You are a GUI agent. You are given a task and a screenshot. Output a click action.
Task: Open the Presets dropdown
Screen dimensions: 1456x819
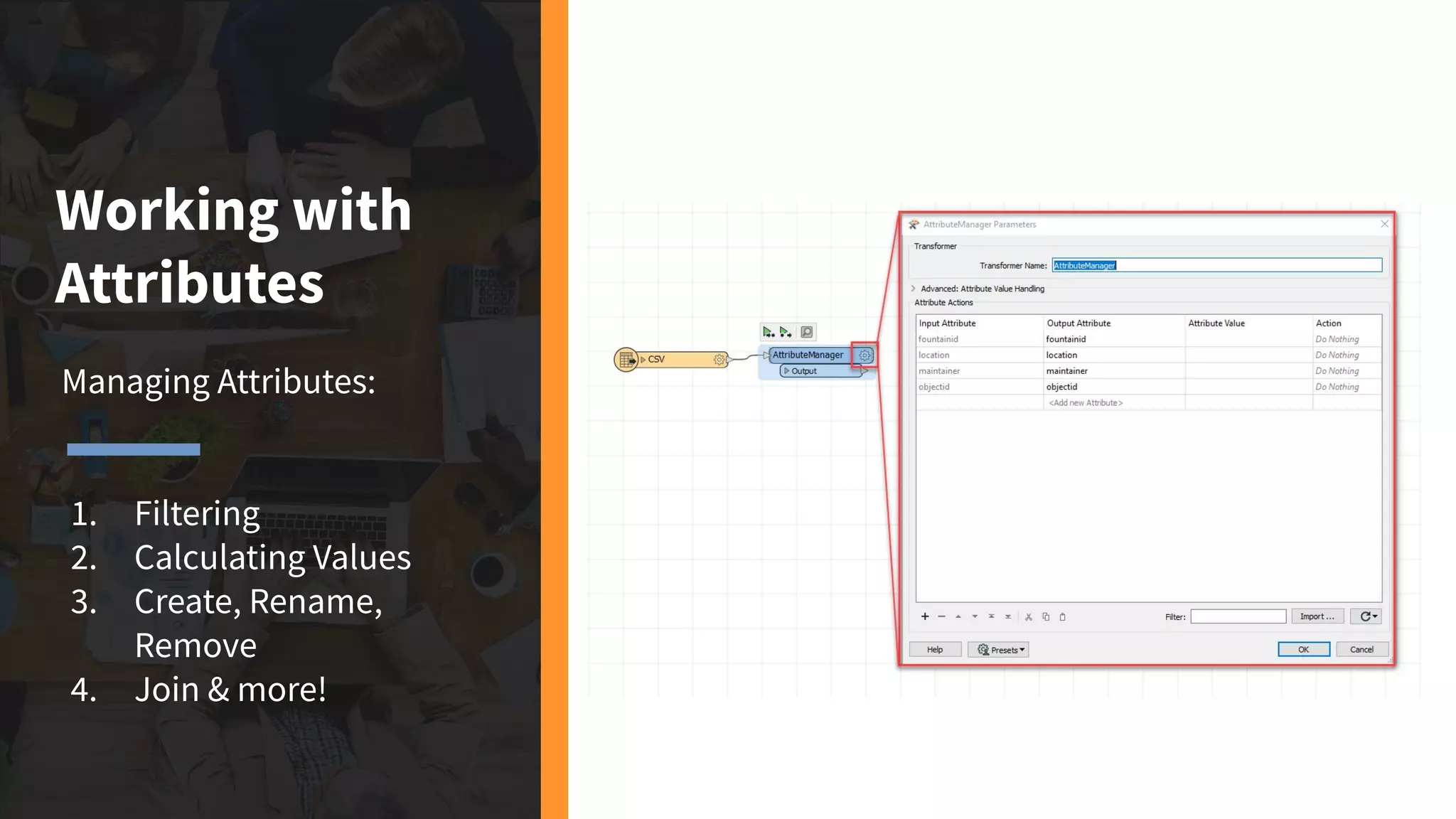click(x=998, y=649)
